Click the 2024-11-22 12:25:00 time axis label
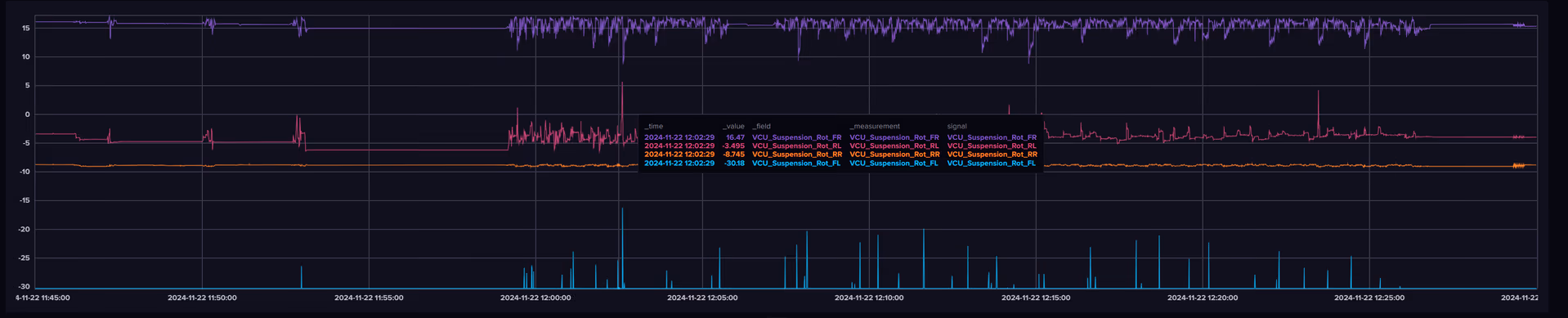Image resolution: width=1568 pixels, height=318 pixels. (x=1369, y=298)
